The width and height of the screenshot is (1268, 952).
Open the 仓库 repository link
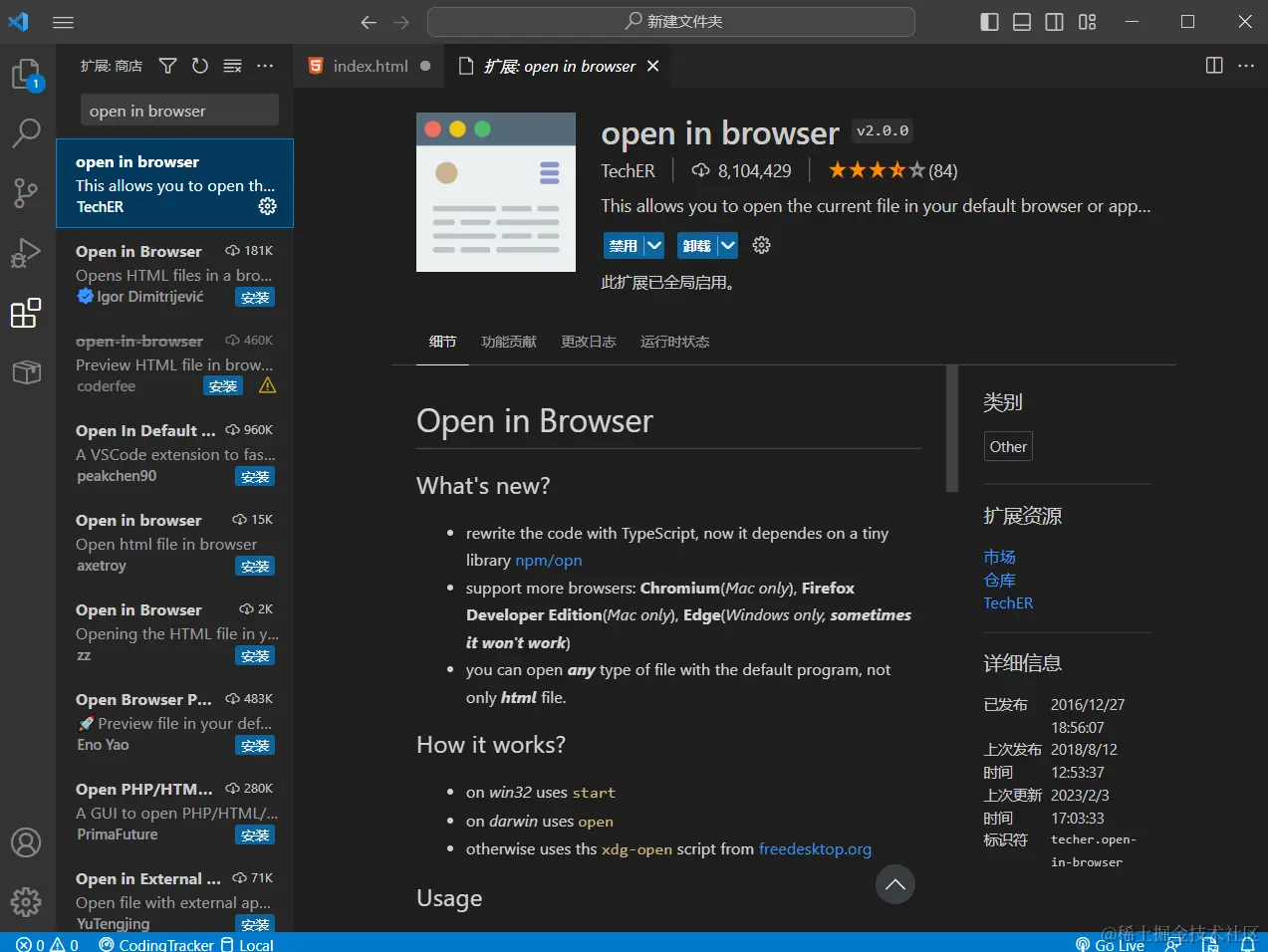1000,580
